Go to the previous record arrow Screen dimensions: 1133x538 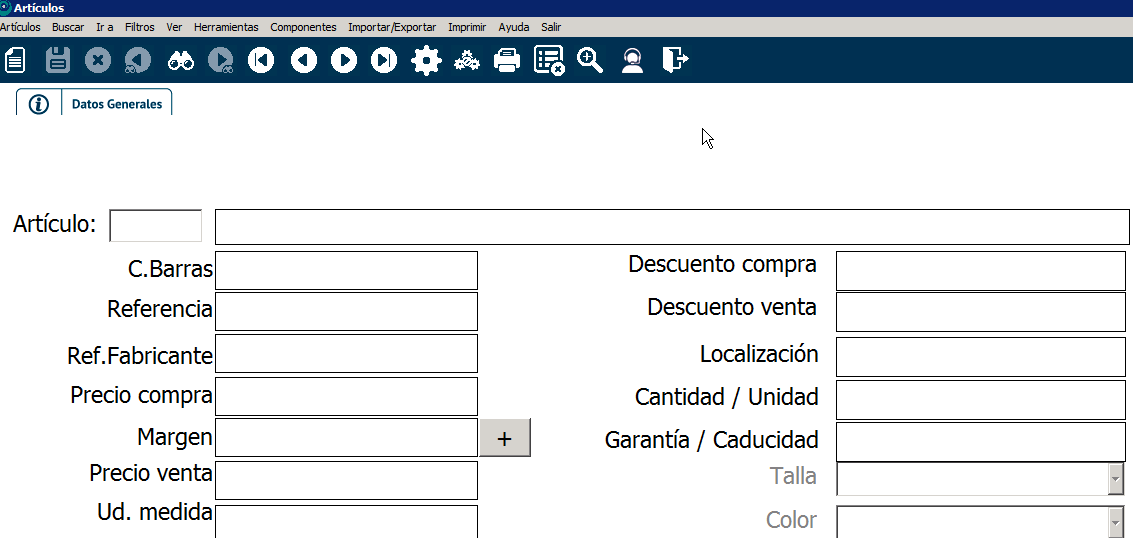[304, 61]
